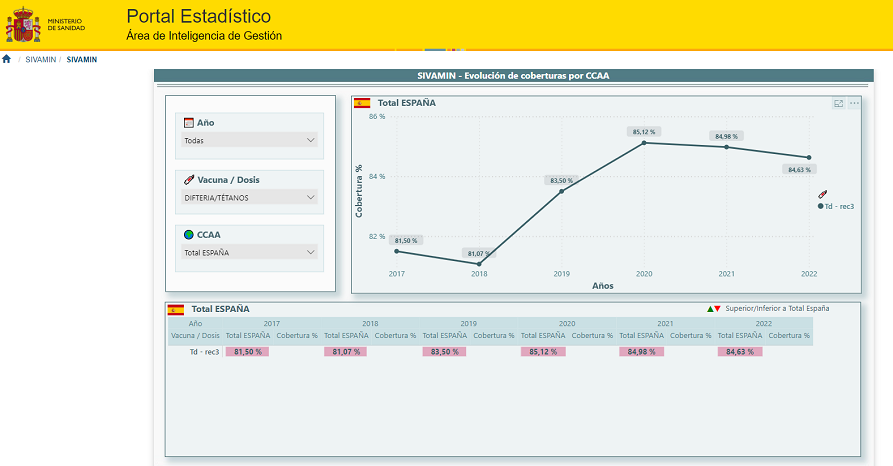Click the Ministerio de Sanidad coat of arms logo
Screen dimensions: 893x466
pos(22,24)
